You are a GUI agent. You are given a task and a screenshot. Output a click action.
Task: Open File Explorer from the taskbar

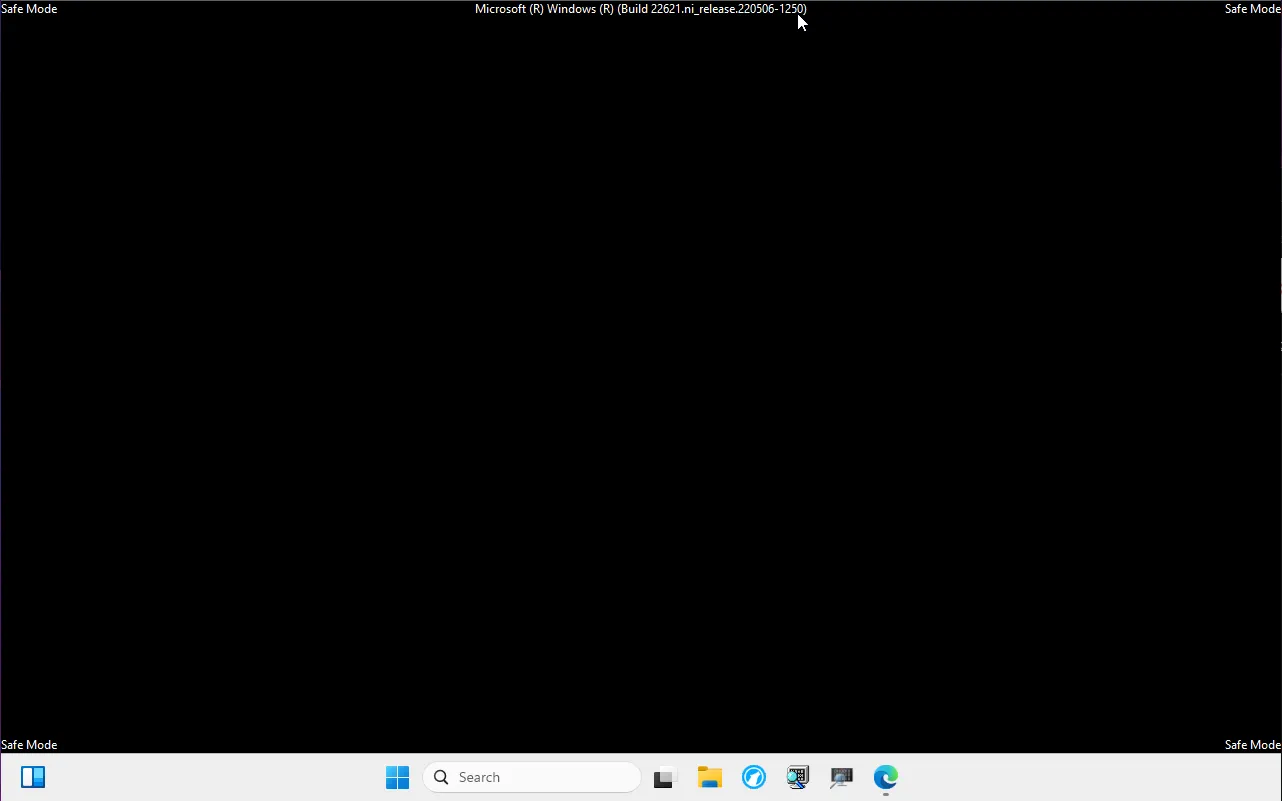tap(710, 777)
